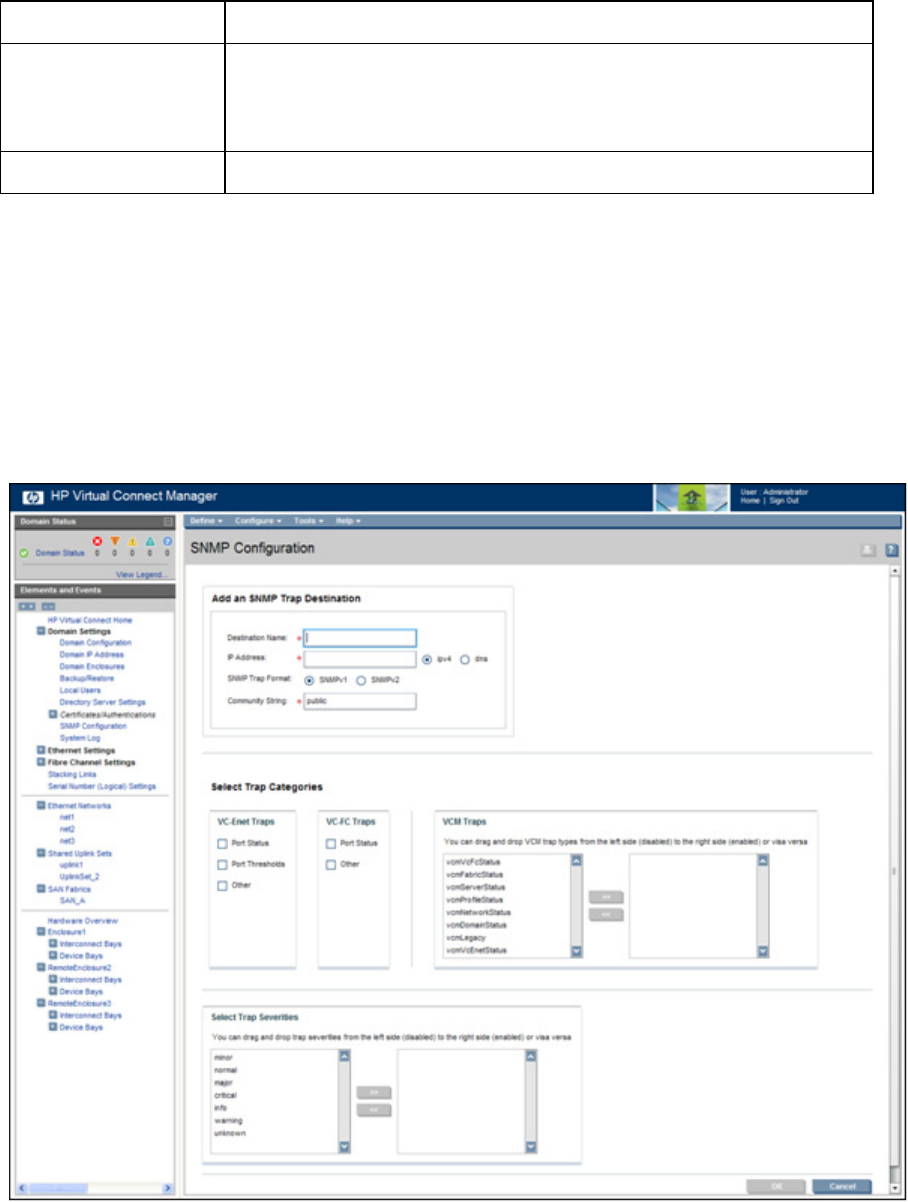Check Port Status under VC-Enet Traps
Screen dimensions: 908x1202
click(223, 844)
